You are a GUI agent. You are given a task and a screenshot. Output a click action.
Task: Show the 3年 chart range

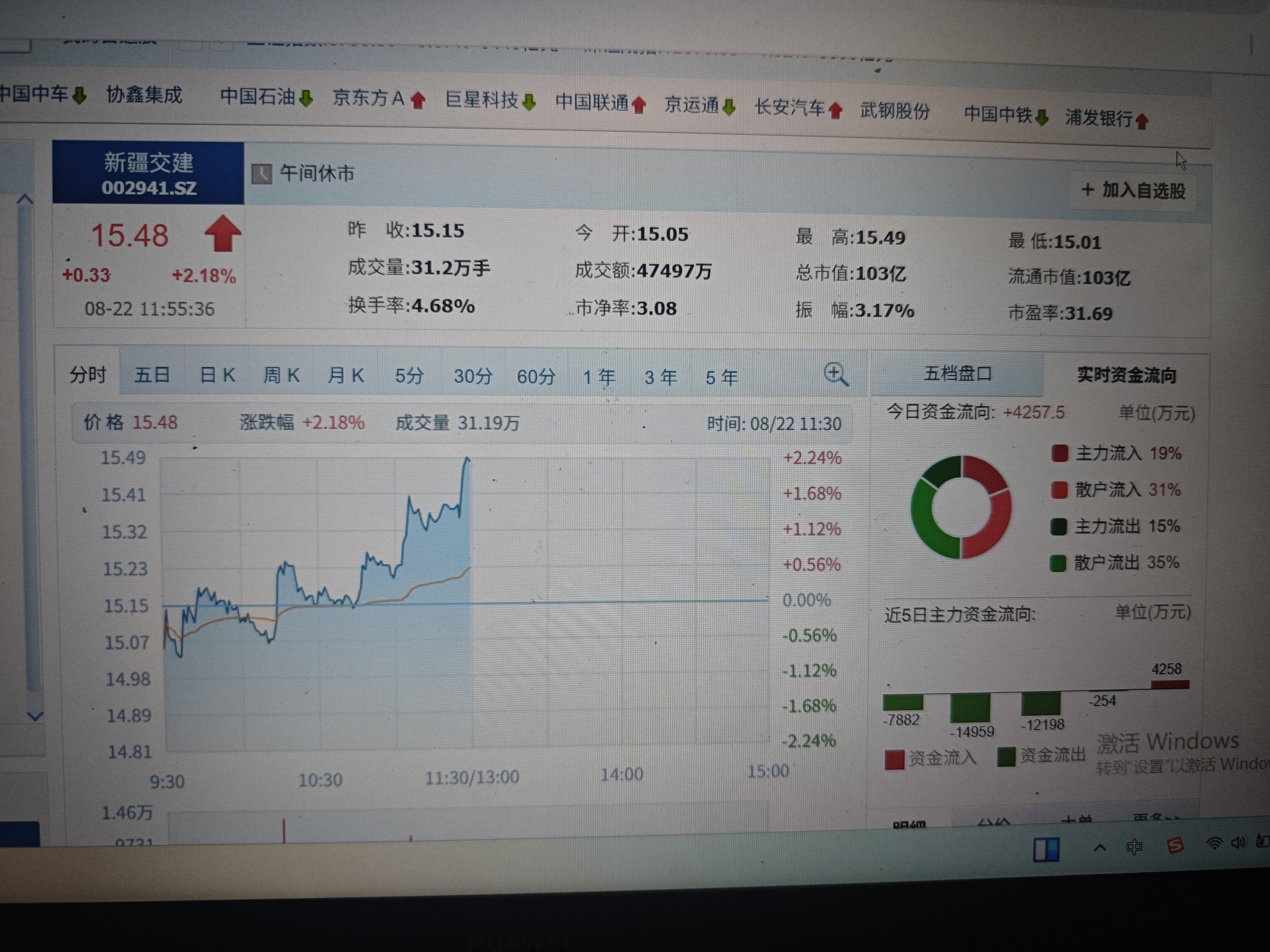(660, 377)
